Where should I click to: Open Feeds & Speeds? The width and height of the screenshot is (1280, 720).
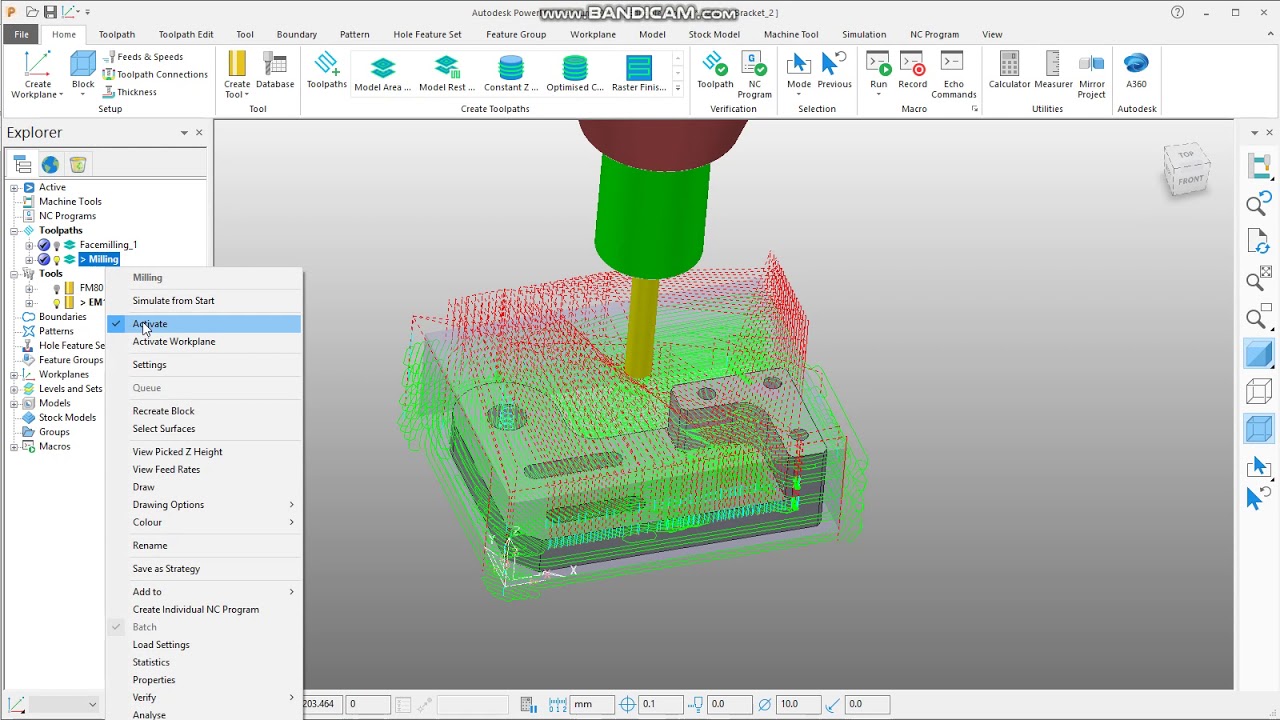point(143,57)
